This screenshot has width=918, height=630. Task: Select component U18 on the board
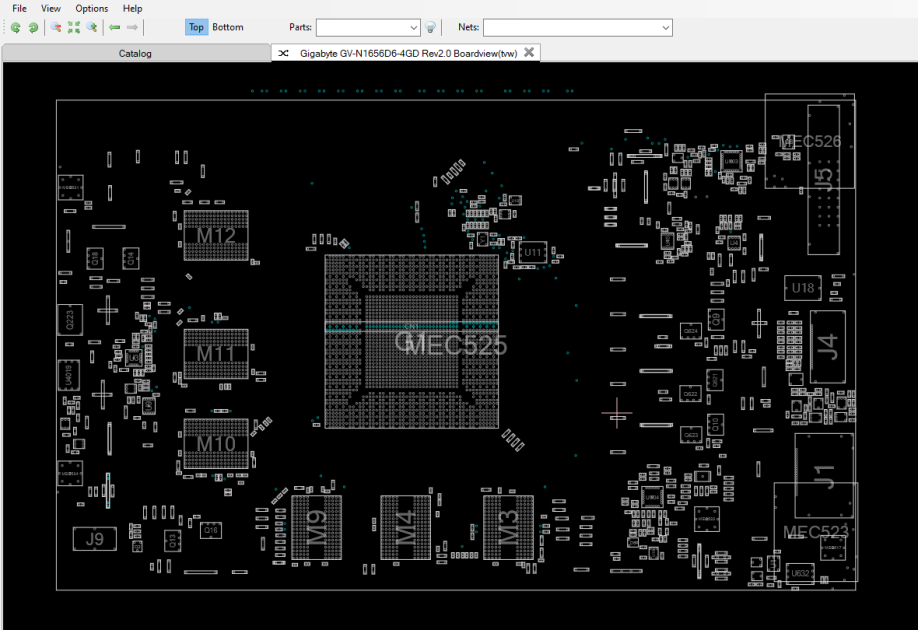803,288
